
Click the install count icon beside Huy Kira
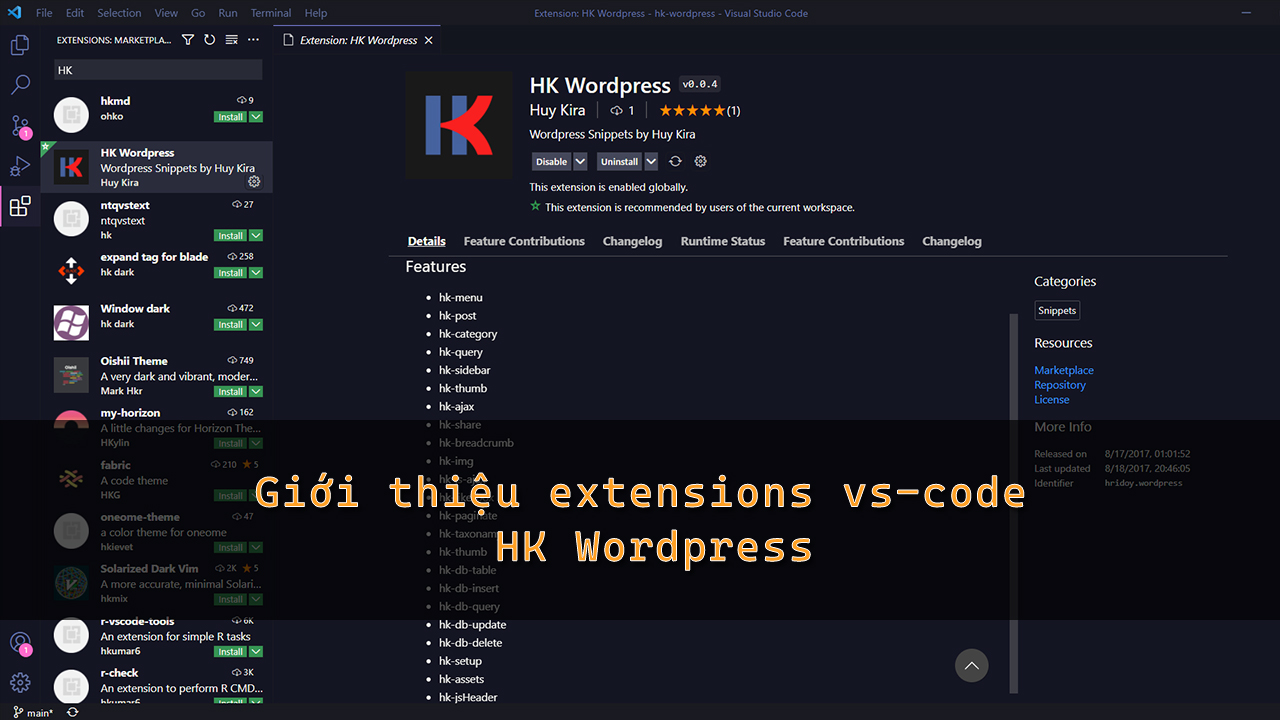tap(616, 111)
